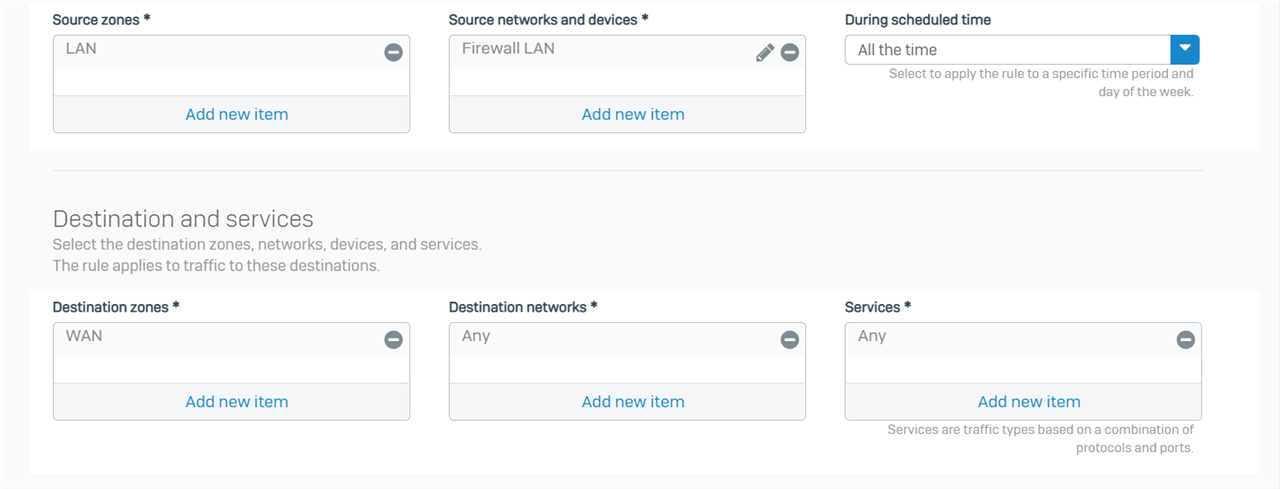Select the WAN entry in Destination zones
1280x489 pixels.
84,336
